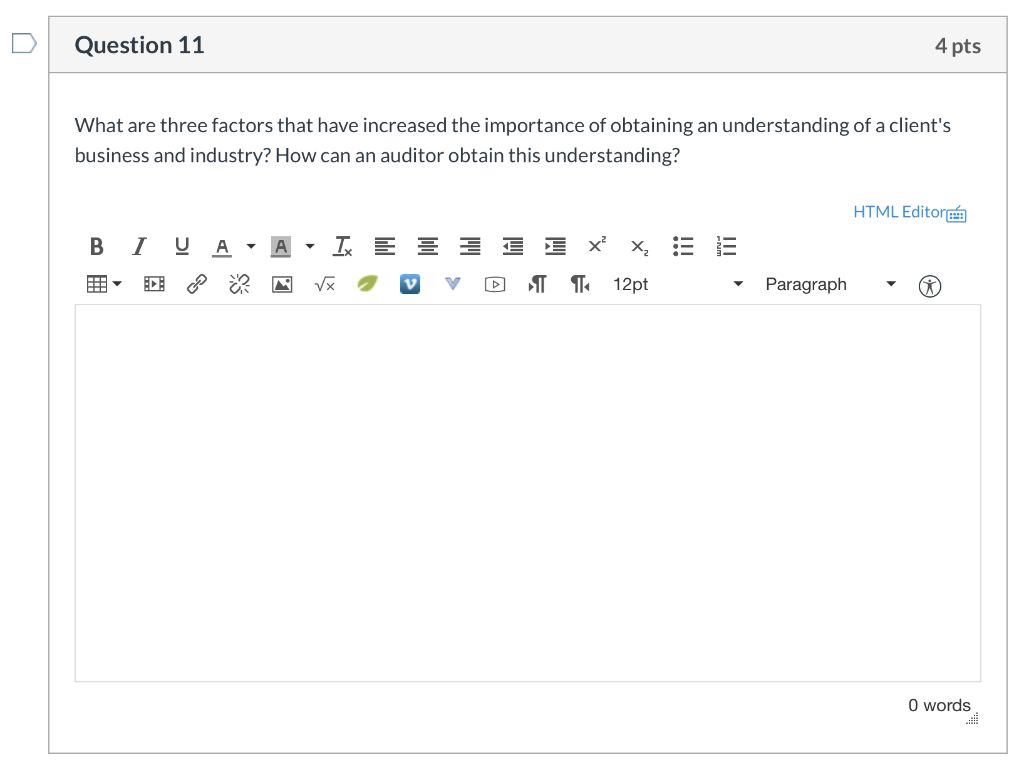Decrease indent of the paragraph
The image size is (1024, 777).
pyautogui.click(x=513, y=246)
